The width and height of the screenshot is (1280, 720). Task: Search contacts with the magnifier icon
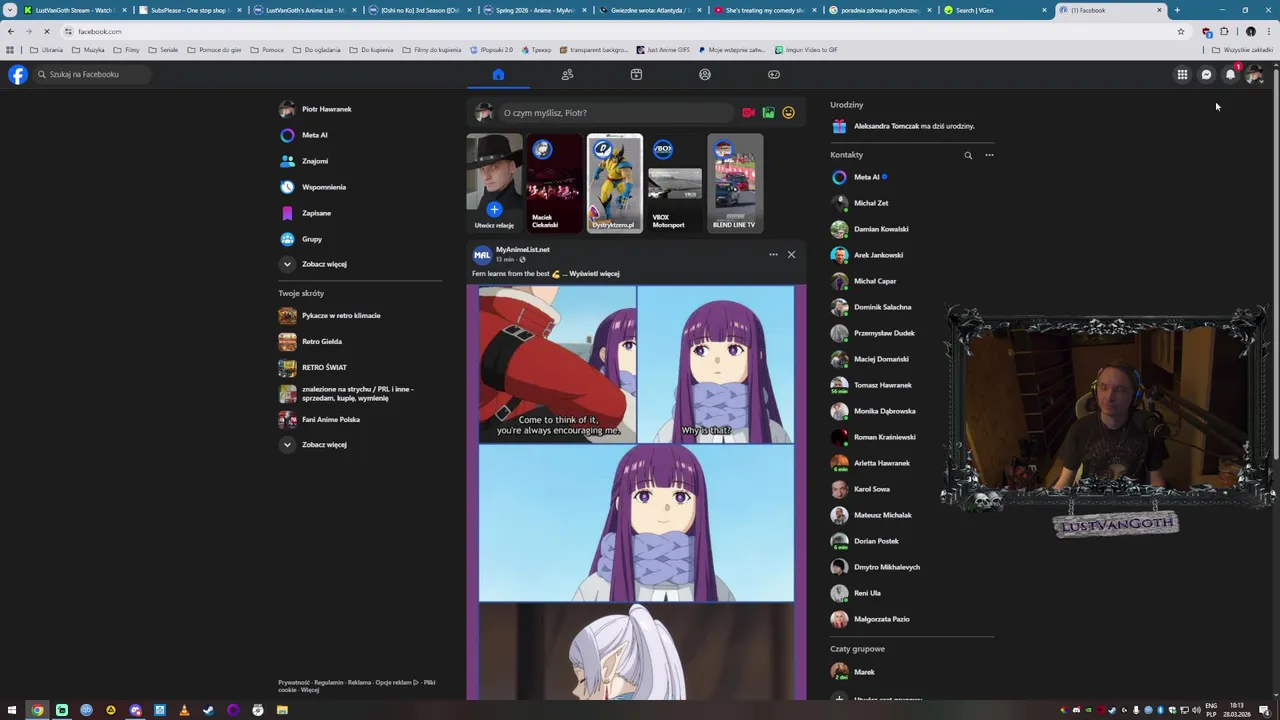click(968, 155)
